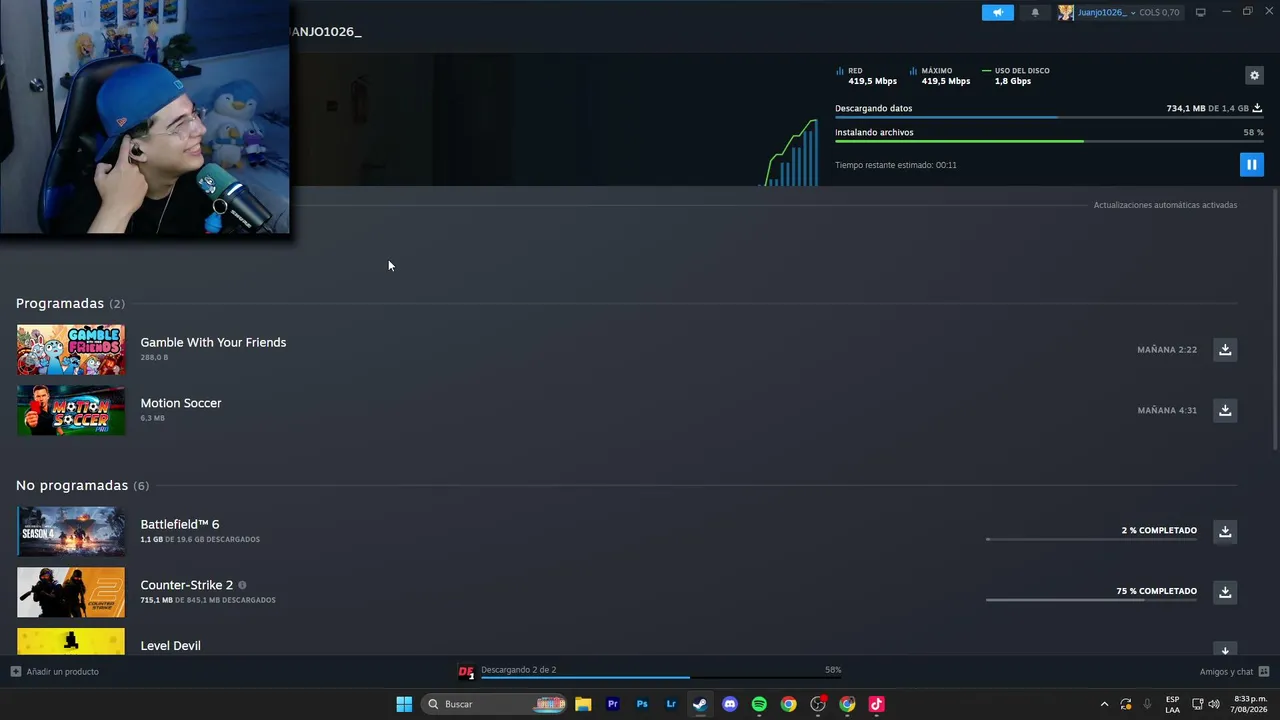Open download settings gear
Image resolution: width=1280 pixels, height=720 pixels.
point(1254,75)
